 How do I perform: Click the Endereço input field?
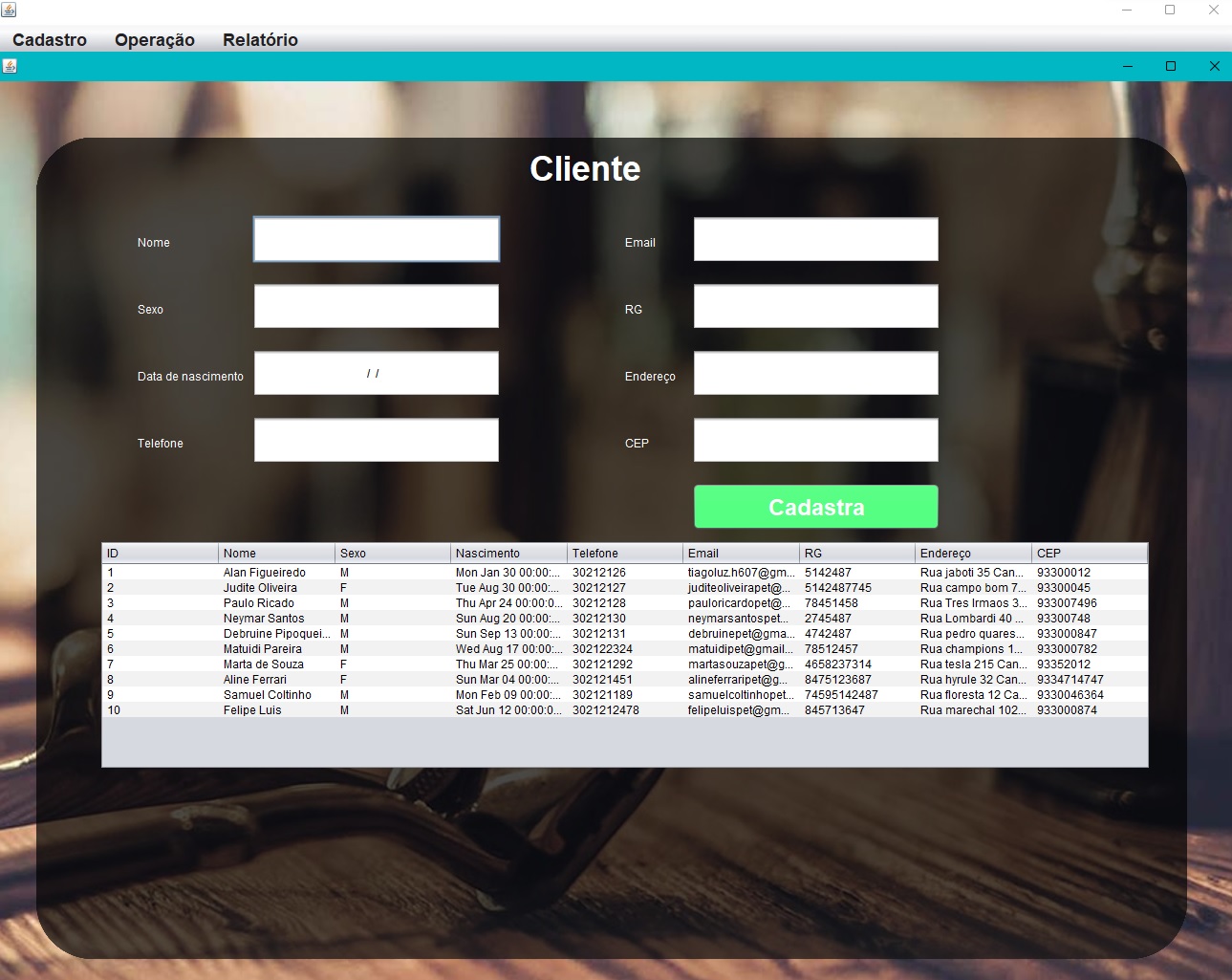click(814, 373)
